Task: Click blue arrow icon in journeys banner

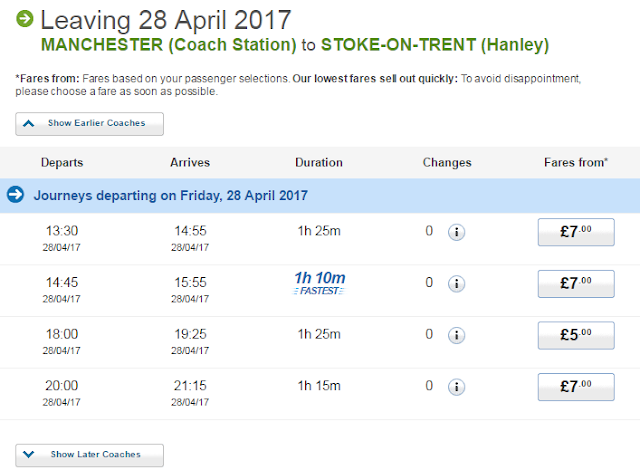Action: 15,195
